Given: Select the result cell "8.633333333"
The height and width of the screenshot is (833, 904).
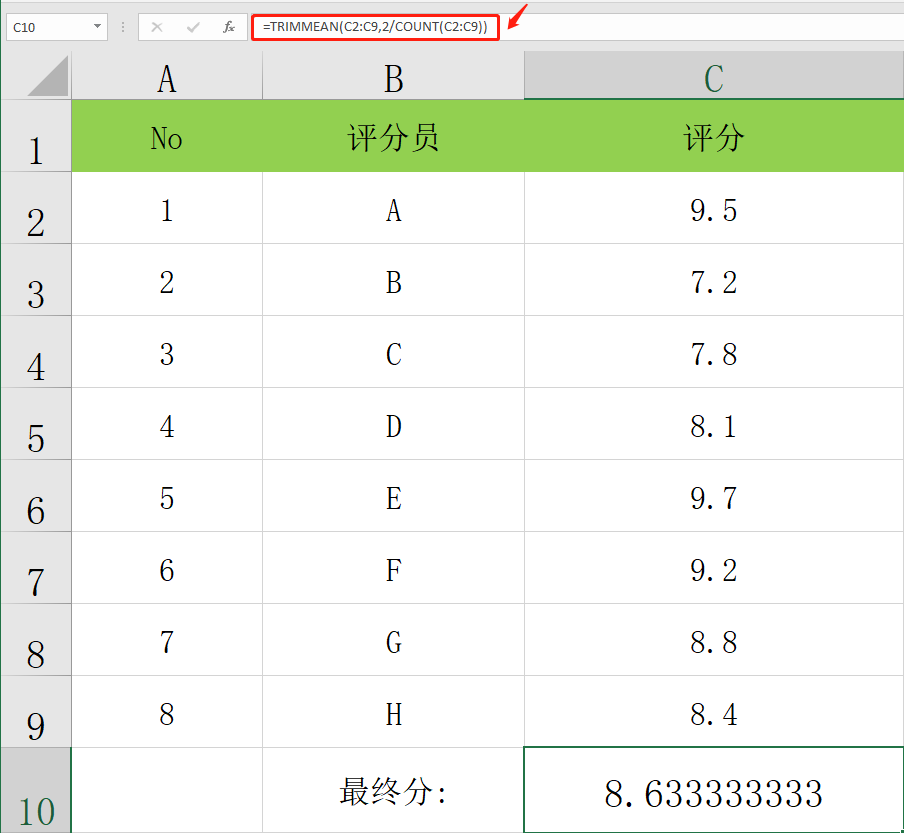Looking at the screenshot, I should pos(714,790).
